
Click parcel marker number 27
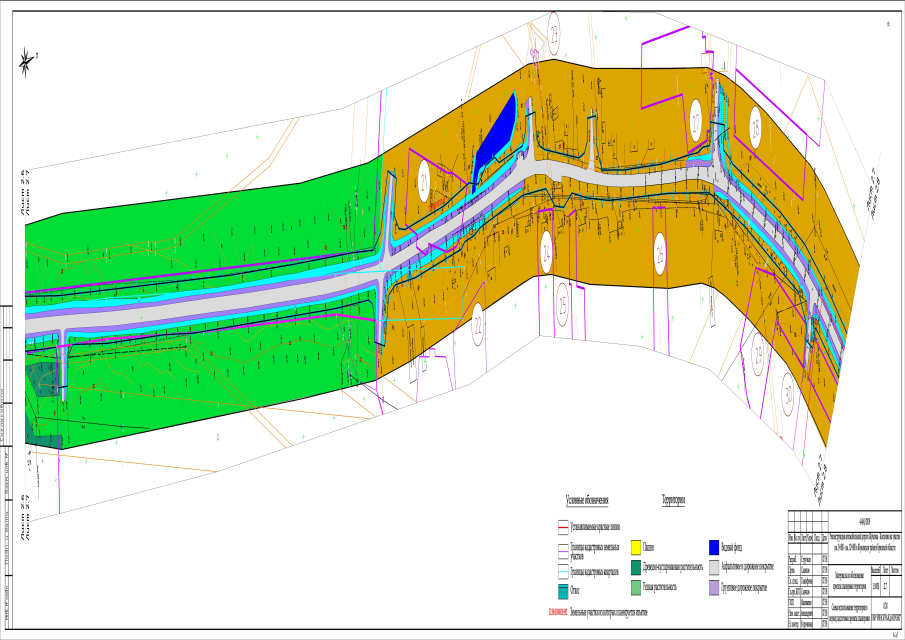(x=695, y=121)
